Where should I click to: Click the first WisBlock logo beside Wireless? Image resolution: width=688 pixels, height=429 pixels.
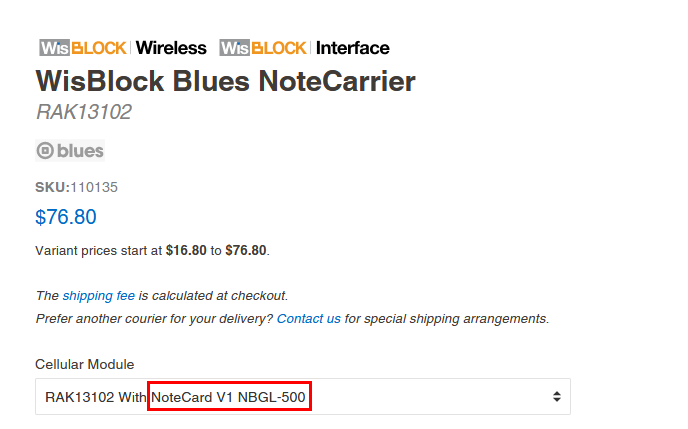pos(83,48)
